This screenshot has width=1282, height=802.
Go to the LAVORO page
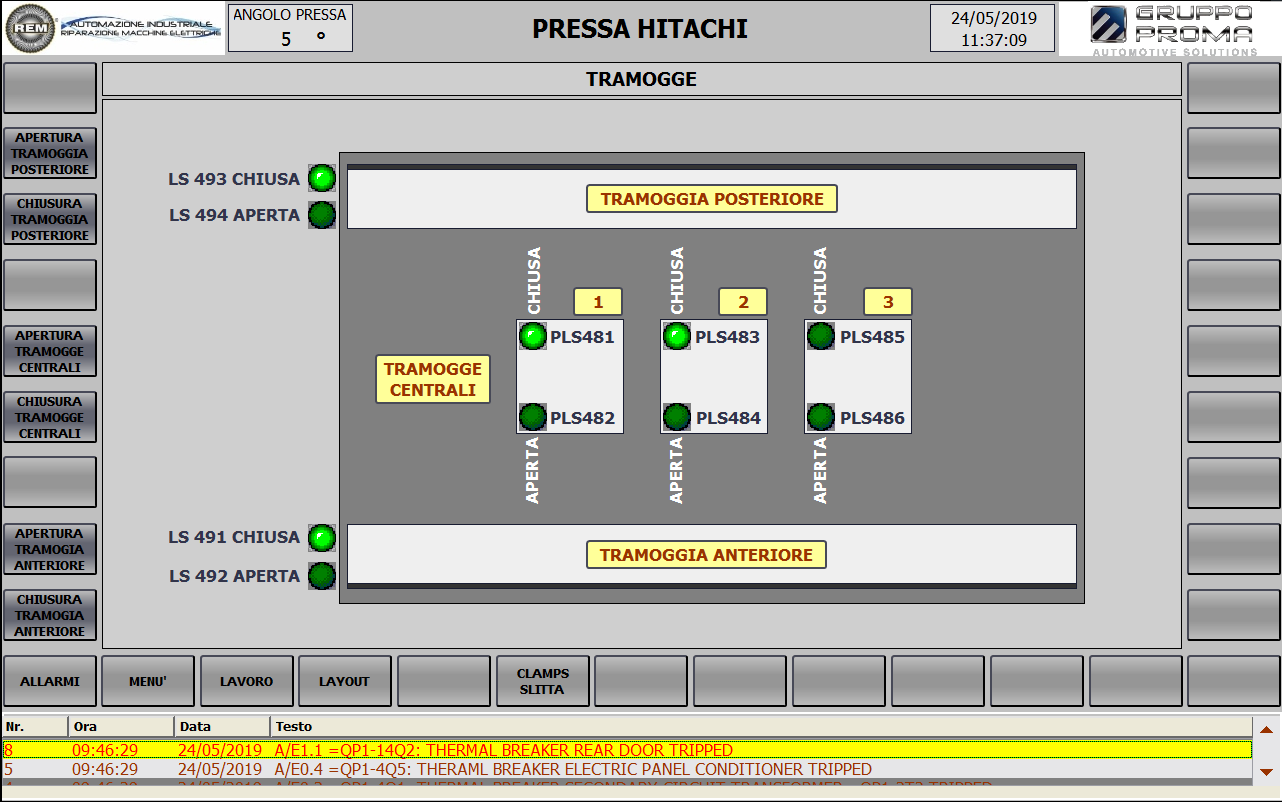pos(247,681)
